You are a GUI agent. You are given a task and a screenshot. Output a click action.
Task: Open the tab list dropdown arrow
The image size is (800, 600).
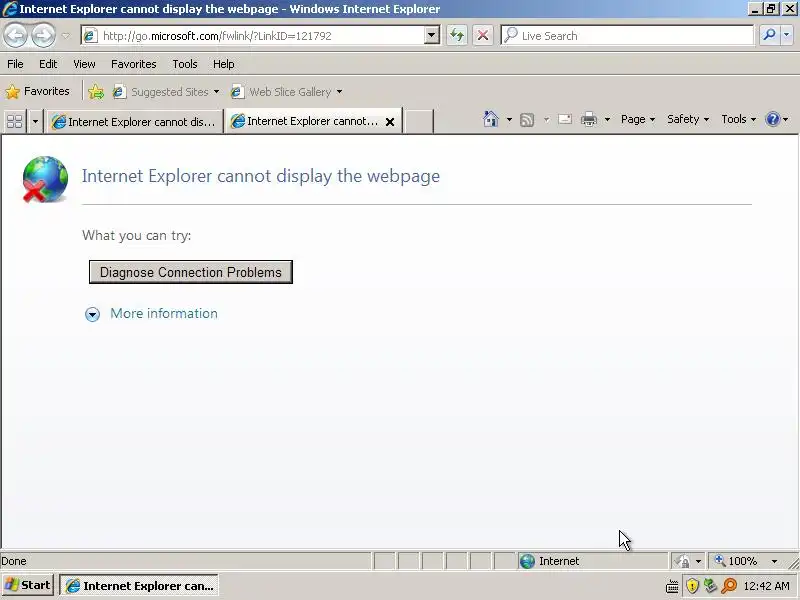pyautogui.click(x=35, y=121)
